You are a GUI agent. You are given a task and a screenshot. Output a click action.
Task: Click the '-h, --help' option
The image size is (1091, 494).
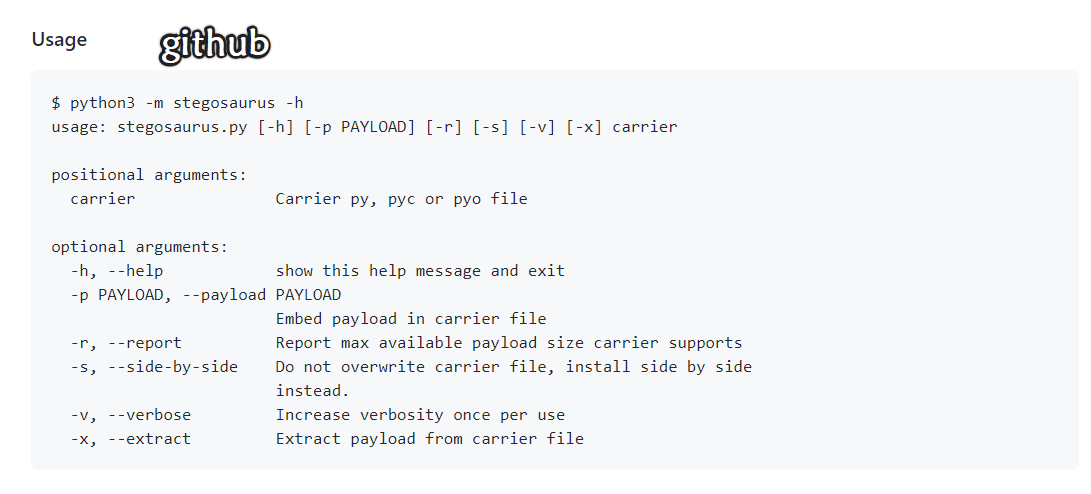[116, 271]
